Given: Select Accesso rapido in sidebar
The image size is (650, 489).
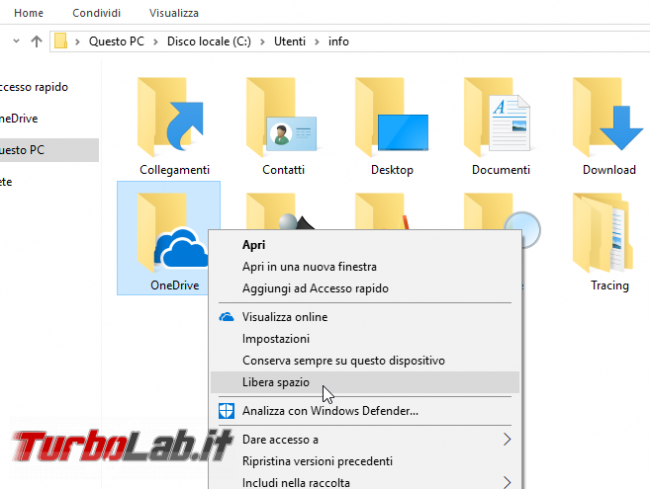Looking at the screenshot, I should tap(33, 87).
